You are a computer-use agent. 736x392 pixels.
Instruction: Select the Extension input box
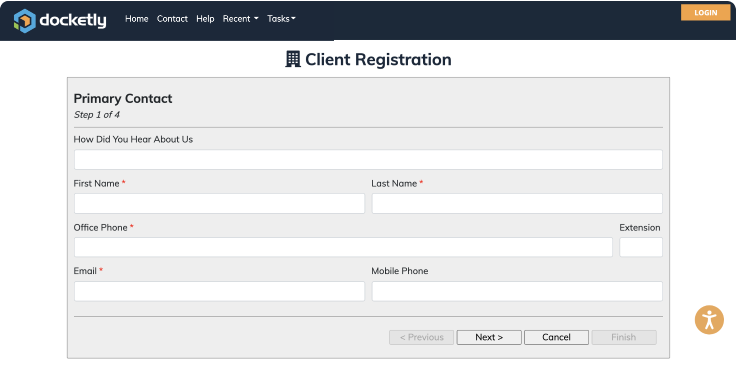pos(641,247)
